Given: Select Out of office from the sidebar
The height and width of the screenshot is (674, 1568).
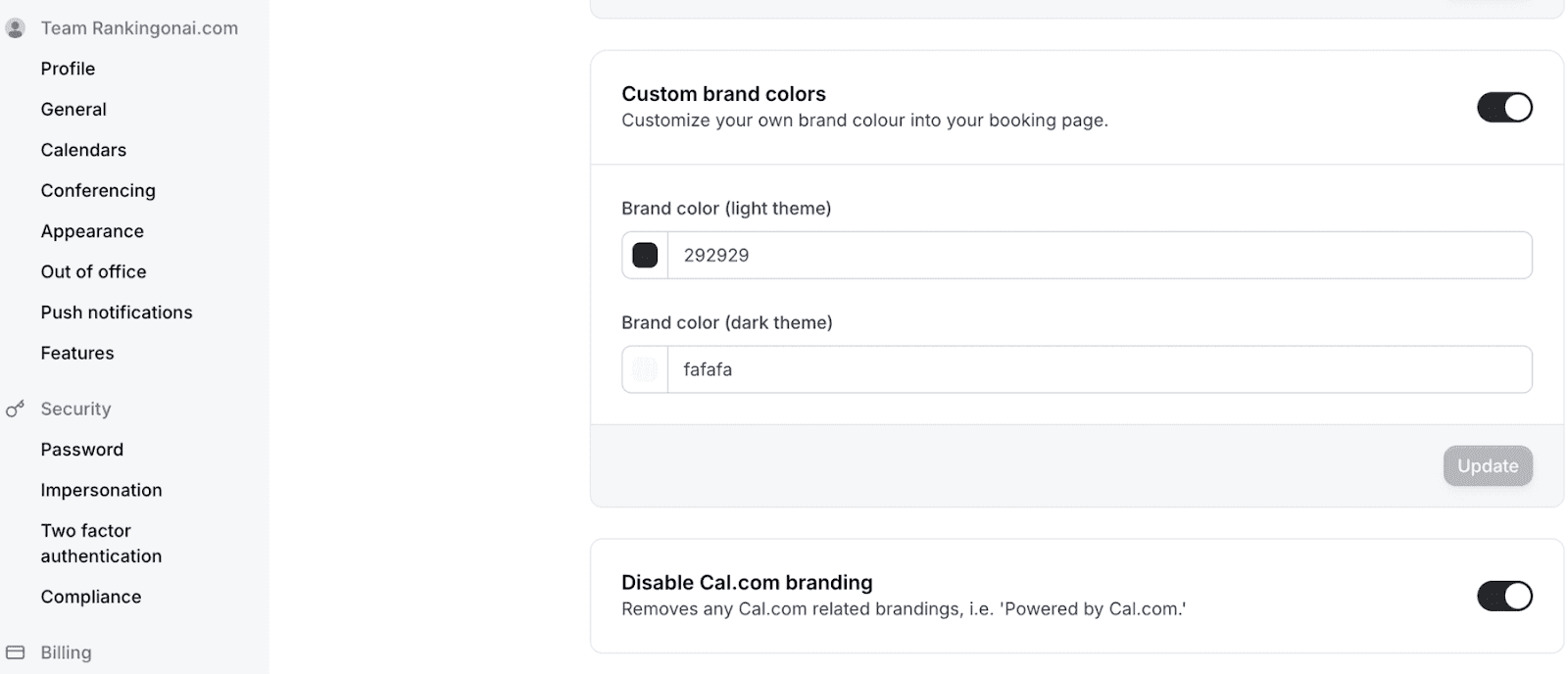Looking at the screenshot, I should [x=93, y=271].
